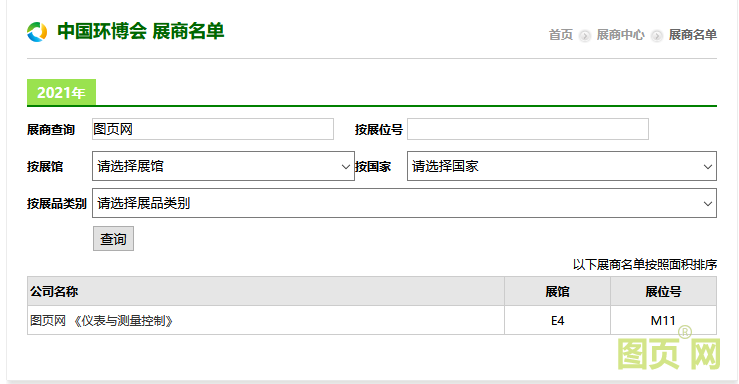The image size is (739, 384).
Task: Expand the 请选择展品类别 dropdown
Action: point(404,203)
